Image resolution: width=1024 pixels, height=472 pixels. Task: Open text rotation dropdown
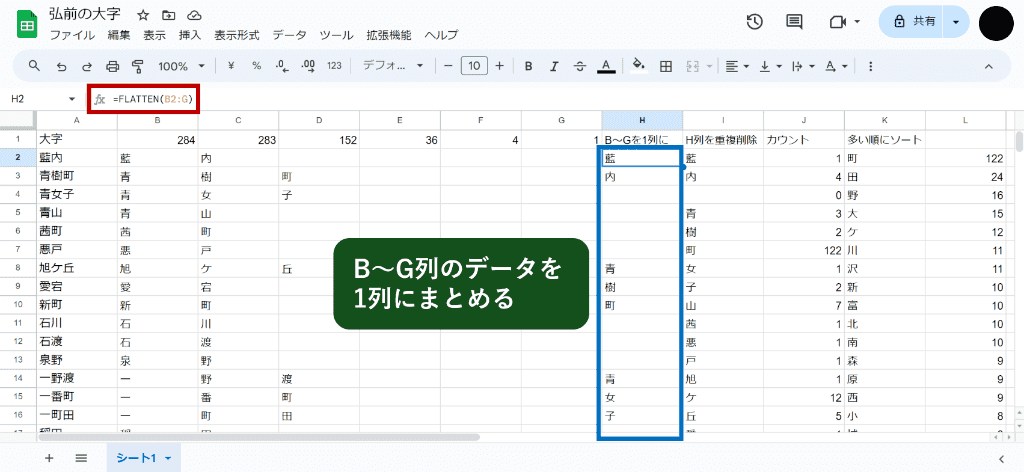(836, 66)
